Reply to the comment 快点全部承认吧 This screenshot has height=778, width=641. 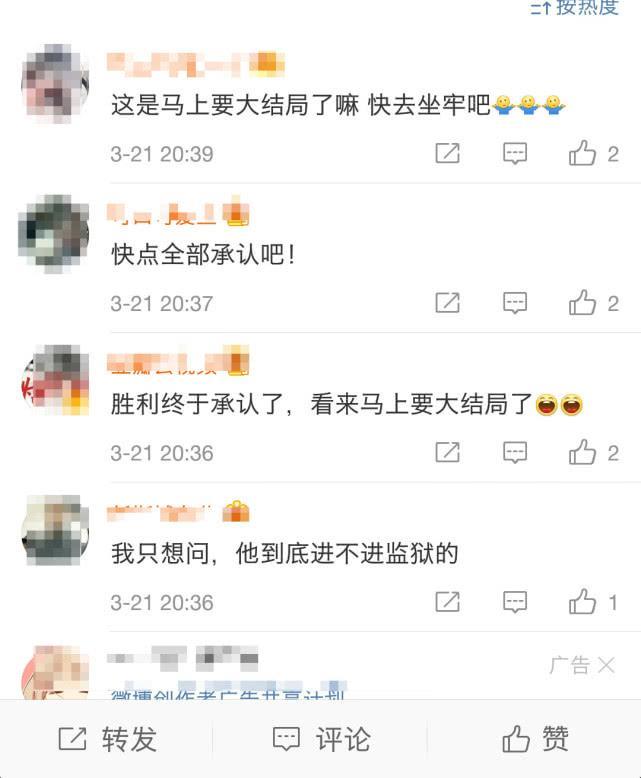515,303
